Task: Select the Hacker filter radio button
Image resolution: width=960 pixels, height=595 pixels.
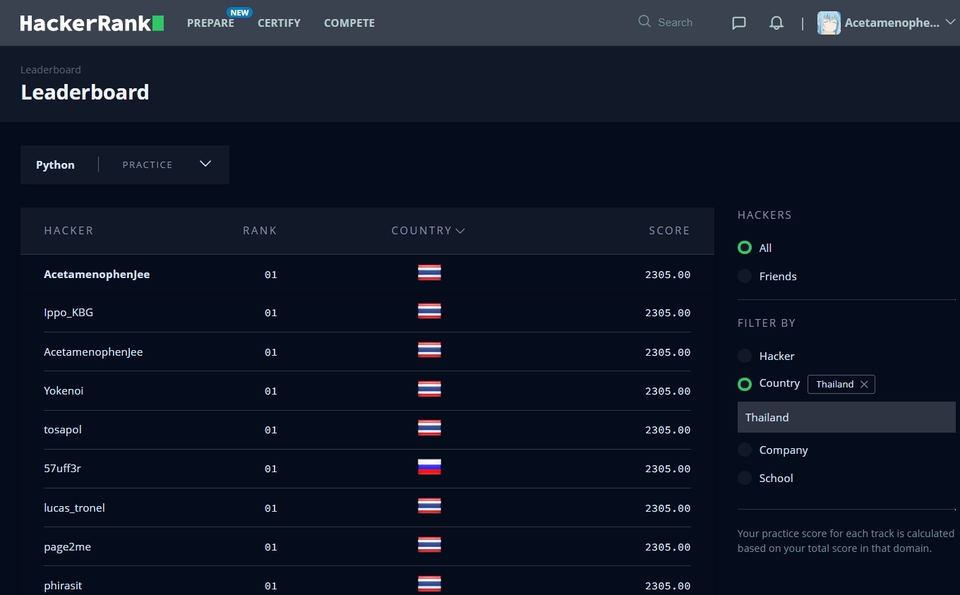Action: tap(744, 356)
